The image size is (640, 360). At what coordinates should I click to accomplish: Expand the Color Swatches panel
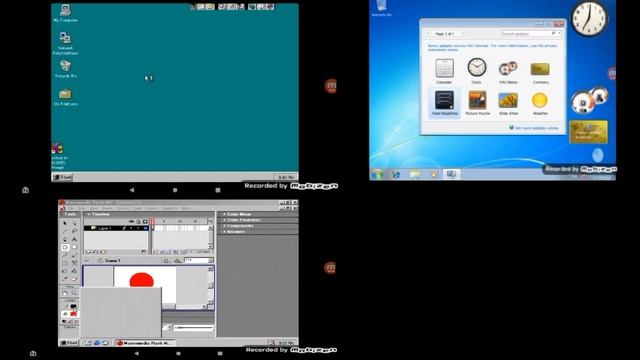243,220
